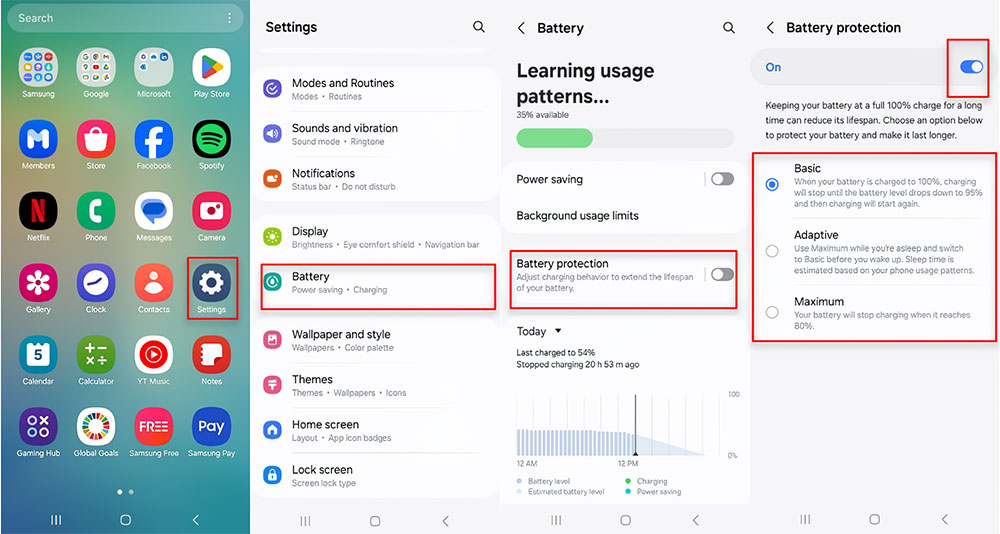The image size is (1000, 534).
Task: Tap the home button on Battery protection navigation bar
Action: click(875, 519)
